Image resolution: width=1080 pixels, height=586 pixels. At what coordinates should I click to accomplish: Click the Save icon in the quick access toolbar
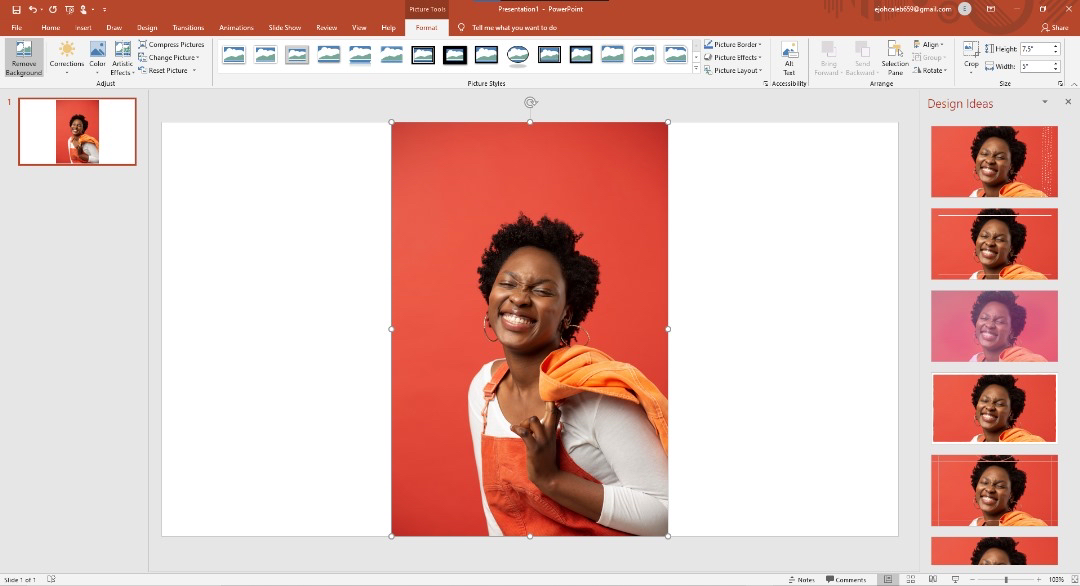pyautogui.click(x=16, y=9)
